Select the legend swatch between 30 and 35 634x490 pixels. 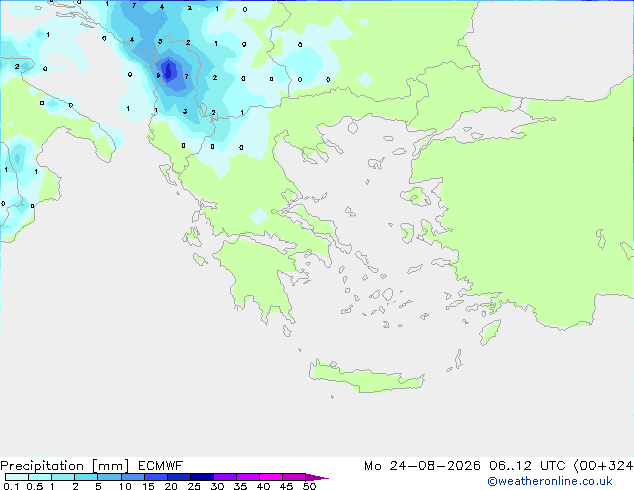point(224,477)
